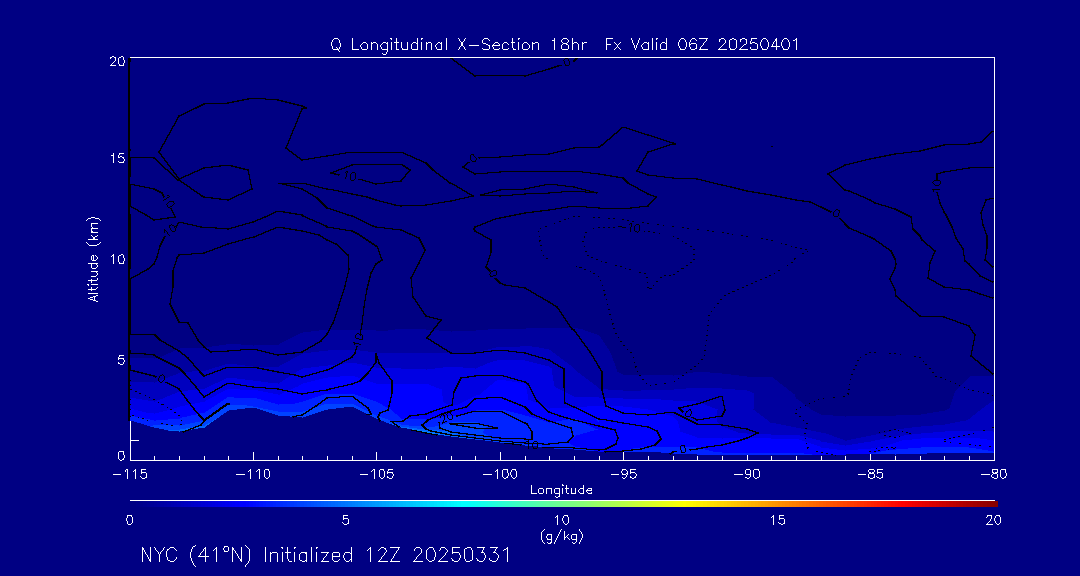Click the longitude tick label -115

(129, 475)
